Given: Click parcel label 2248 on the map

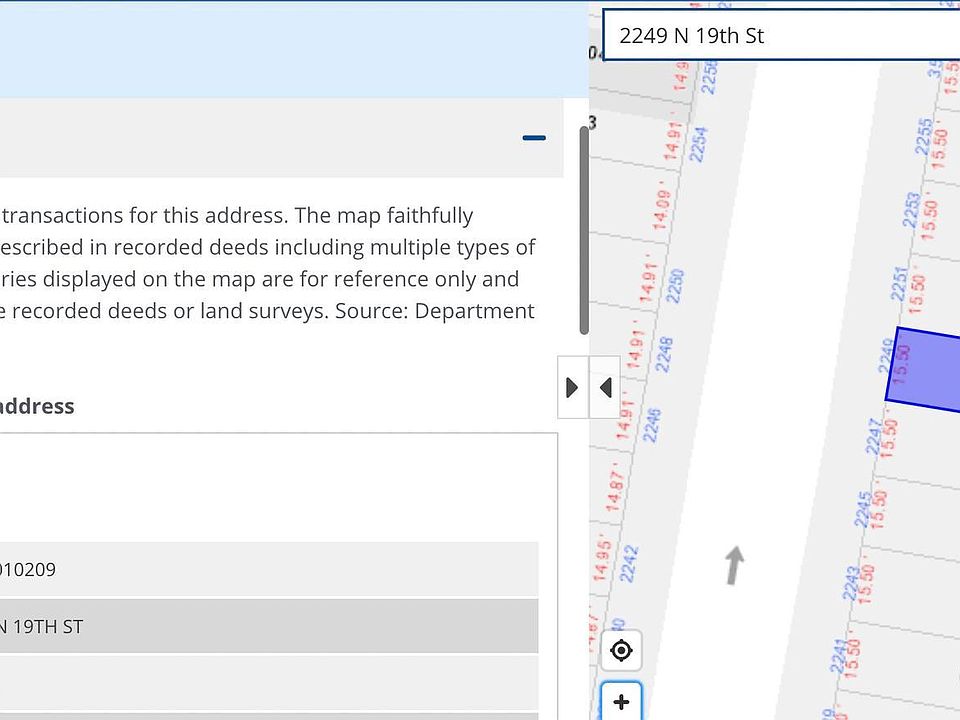Looking at the screenshot, I should 664,354.
